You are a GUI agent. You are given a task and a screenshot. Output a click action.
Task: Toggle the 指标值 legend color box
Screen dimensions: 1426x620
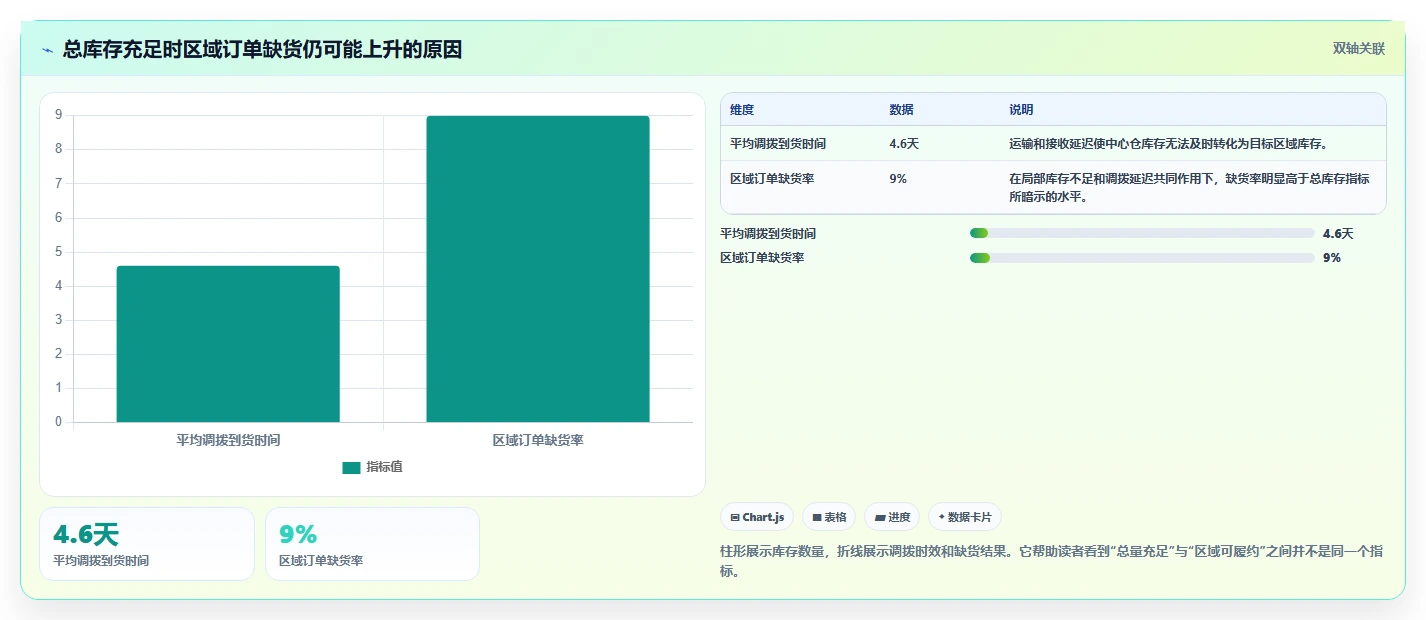[351, 467]
